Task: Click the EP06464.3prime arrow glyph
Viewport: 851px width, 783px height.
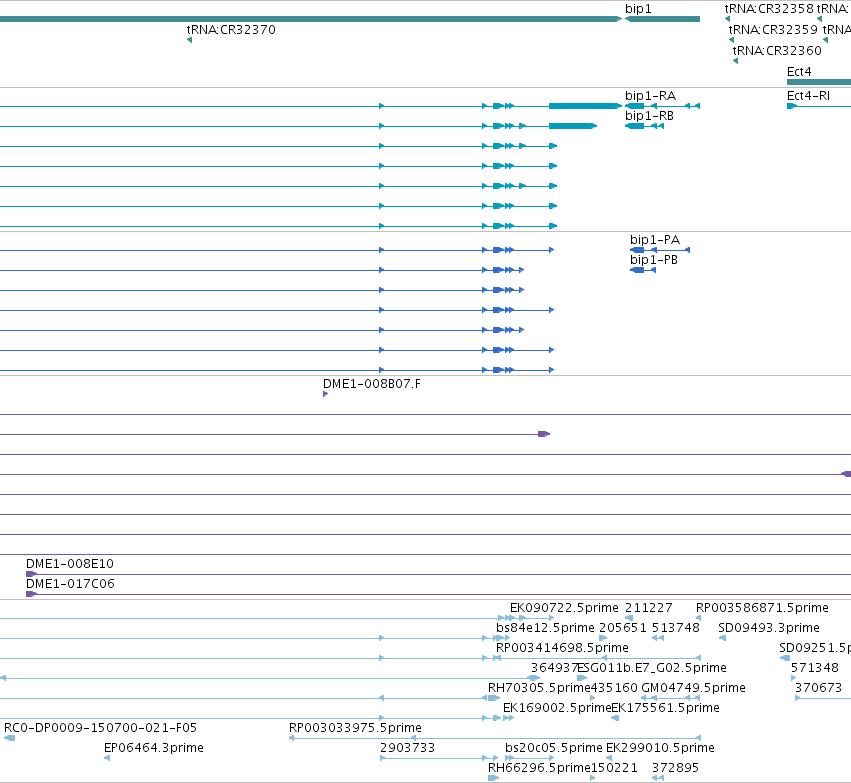Action: click(x=107, y=757)
